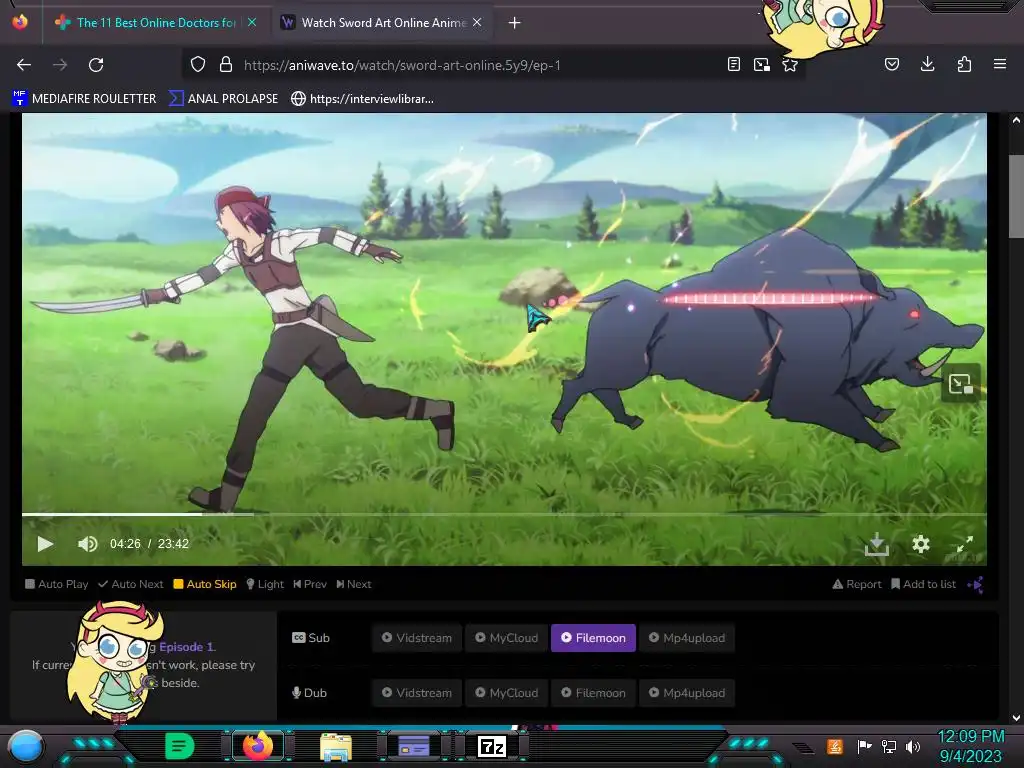Image resolution: width=1024 pixels, height=768 pixels.
Task: Save page to Pocket
Action: click(x=892, y=64)
